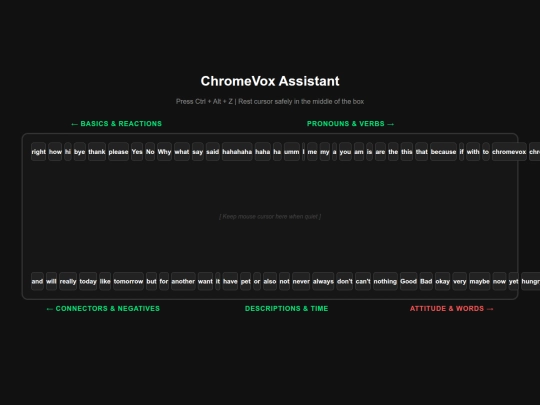Click the 'umm' word button
Screen dimensions: 540x405
pyautogui.click(x=292, y=152)
